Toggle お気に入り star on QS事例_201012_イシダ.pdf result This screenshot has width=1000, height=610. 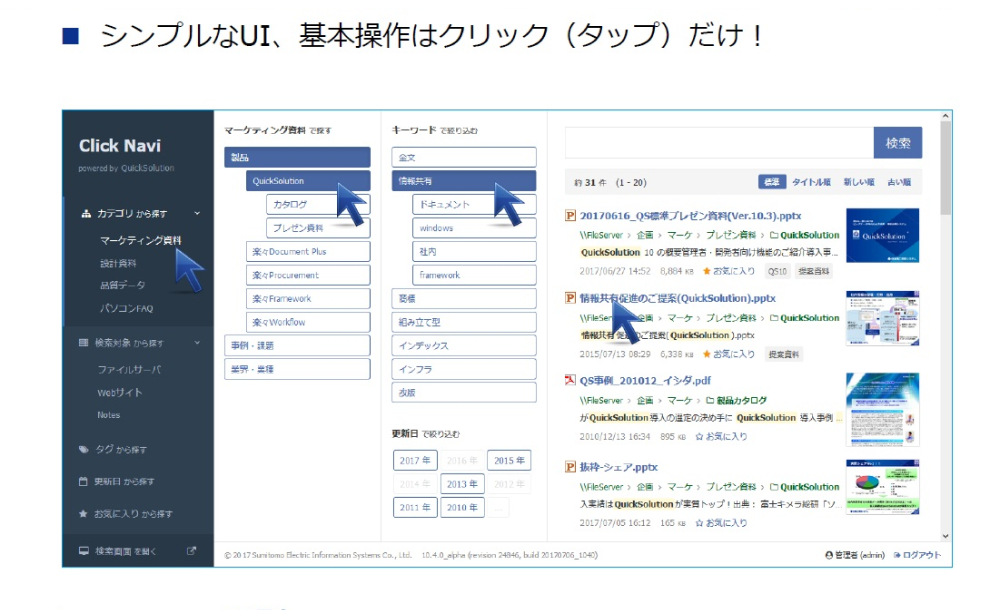699,436
